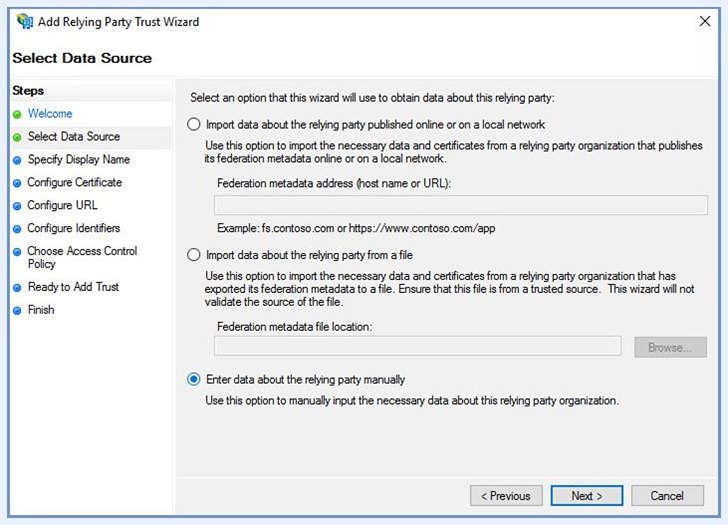Select import relying party data from file option

point(194,255)
